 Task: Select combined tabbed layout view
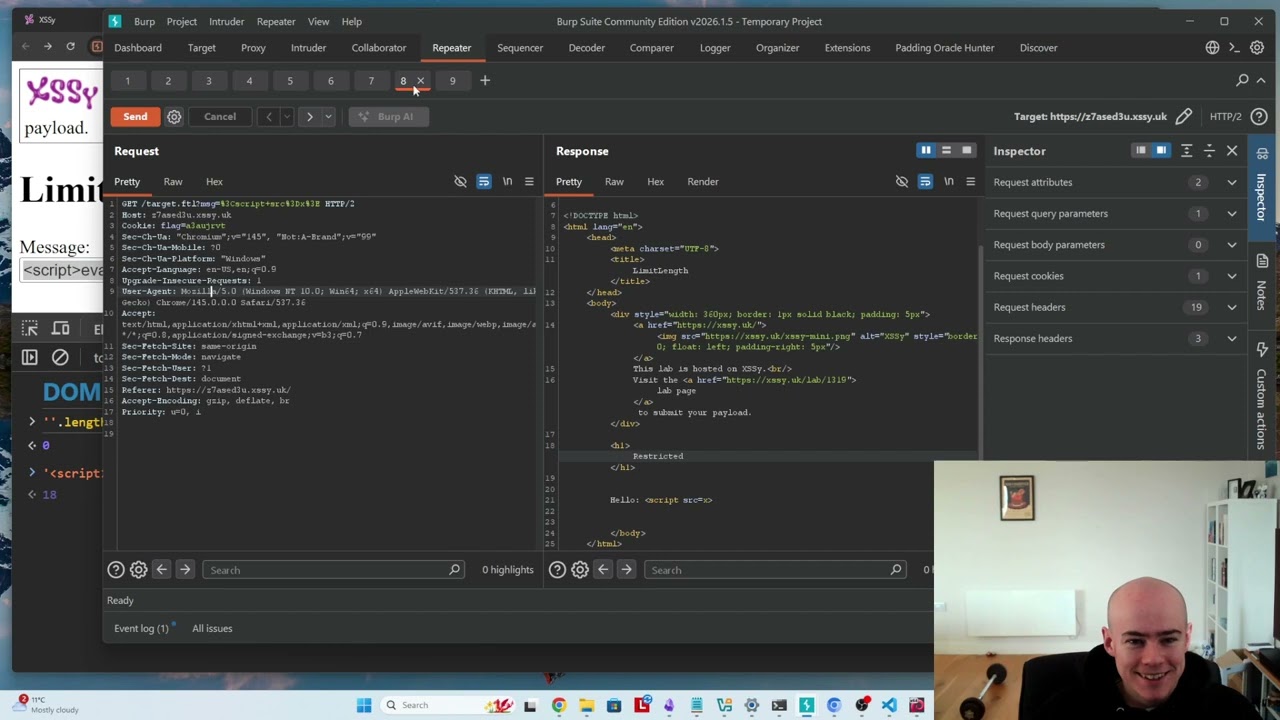click(966, 151)
